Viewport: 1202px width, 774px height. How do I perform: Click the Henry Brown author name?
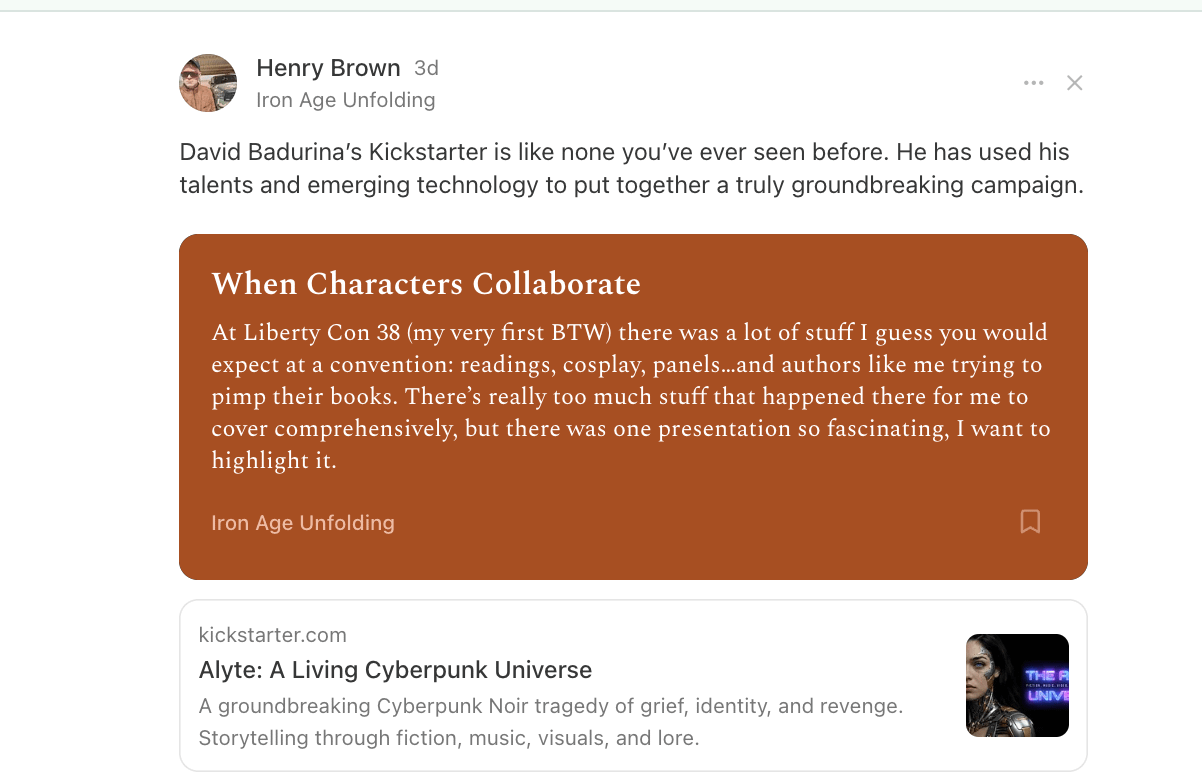click(x=328, y=68)
